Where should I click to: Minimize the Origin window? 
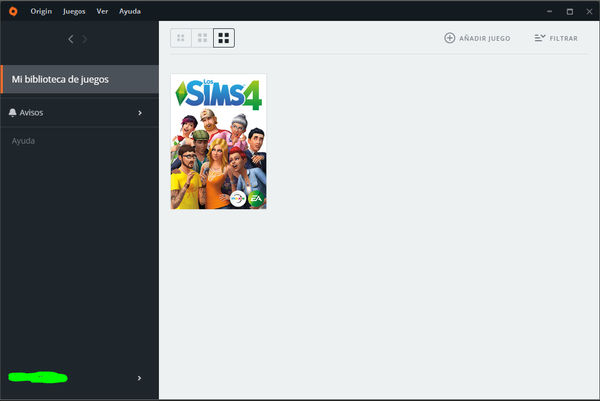549,11
